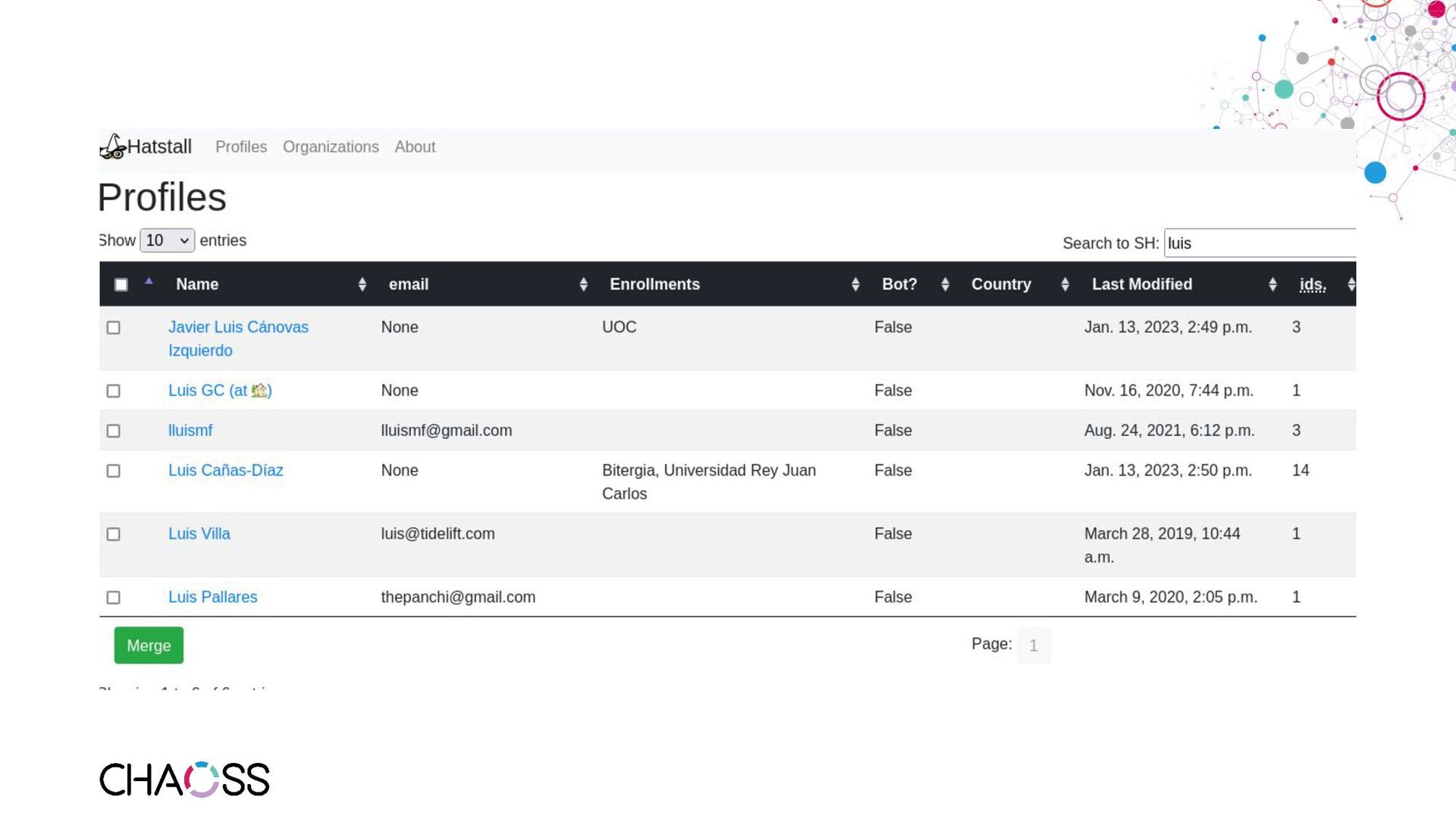Sort by Enrollments column arrows
The width and height of the screenshot is (1456, 819).
(x=855, y=284)
